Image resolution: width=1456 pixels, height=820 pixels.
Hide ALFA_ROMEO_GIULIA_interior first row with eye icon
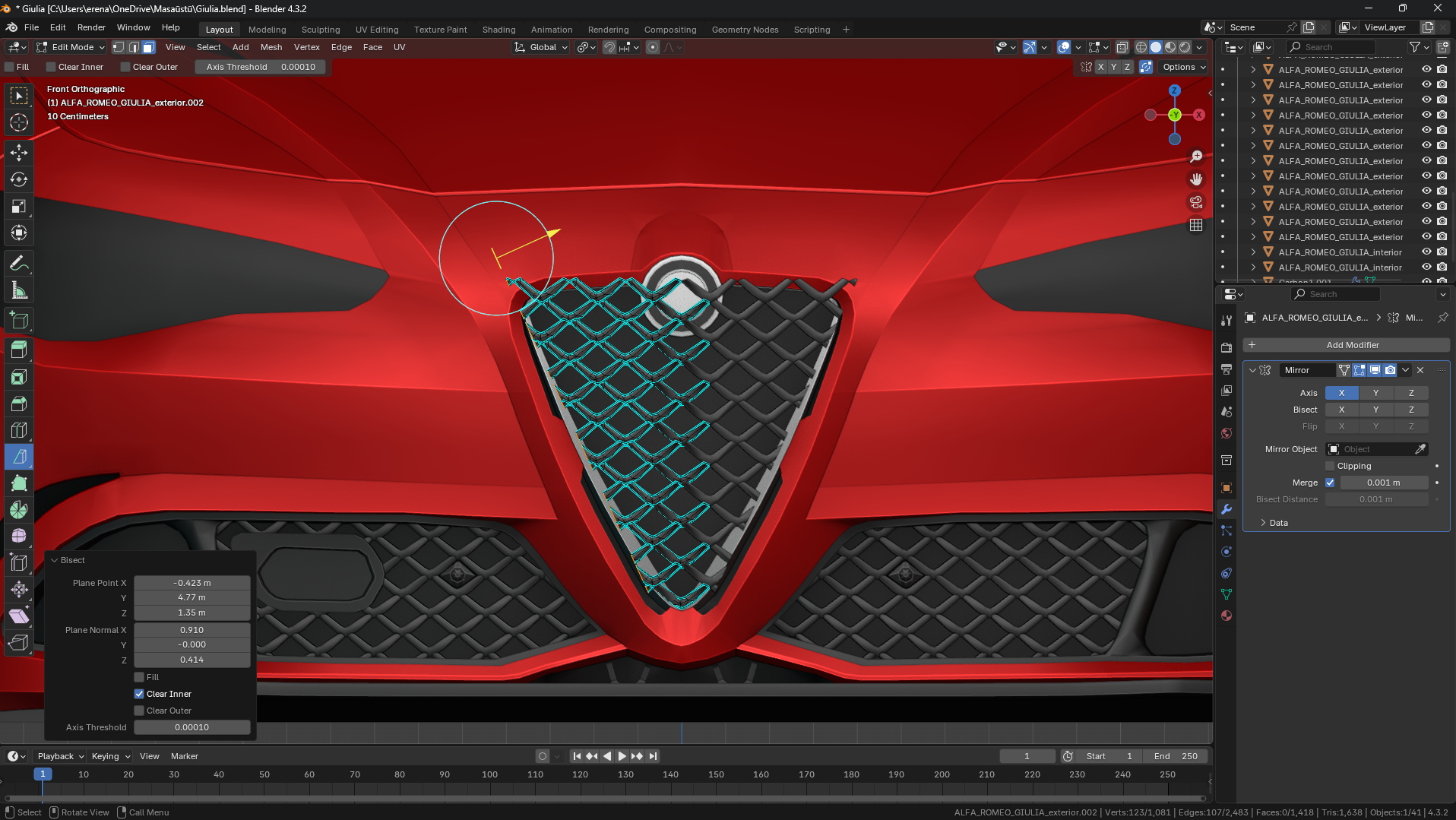tap(1426, 252)
